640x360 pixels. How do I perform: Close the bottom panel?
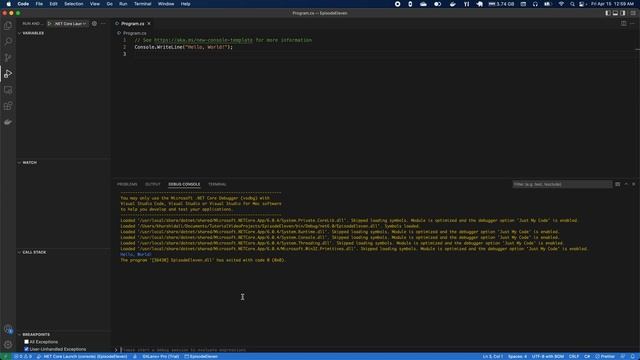tap(634, 184)
